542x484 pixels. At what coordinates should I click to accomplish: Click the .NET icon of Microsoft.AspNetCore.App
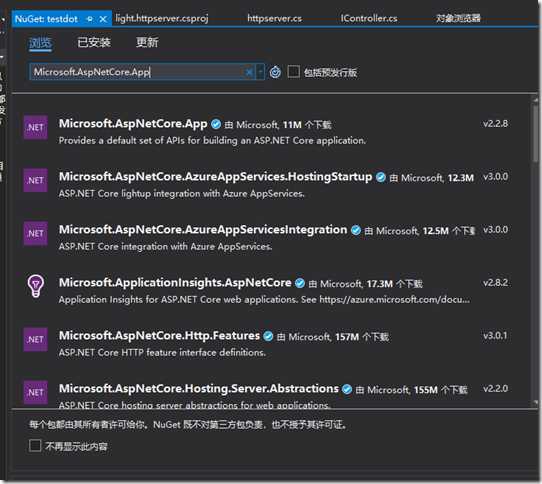36,127
